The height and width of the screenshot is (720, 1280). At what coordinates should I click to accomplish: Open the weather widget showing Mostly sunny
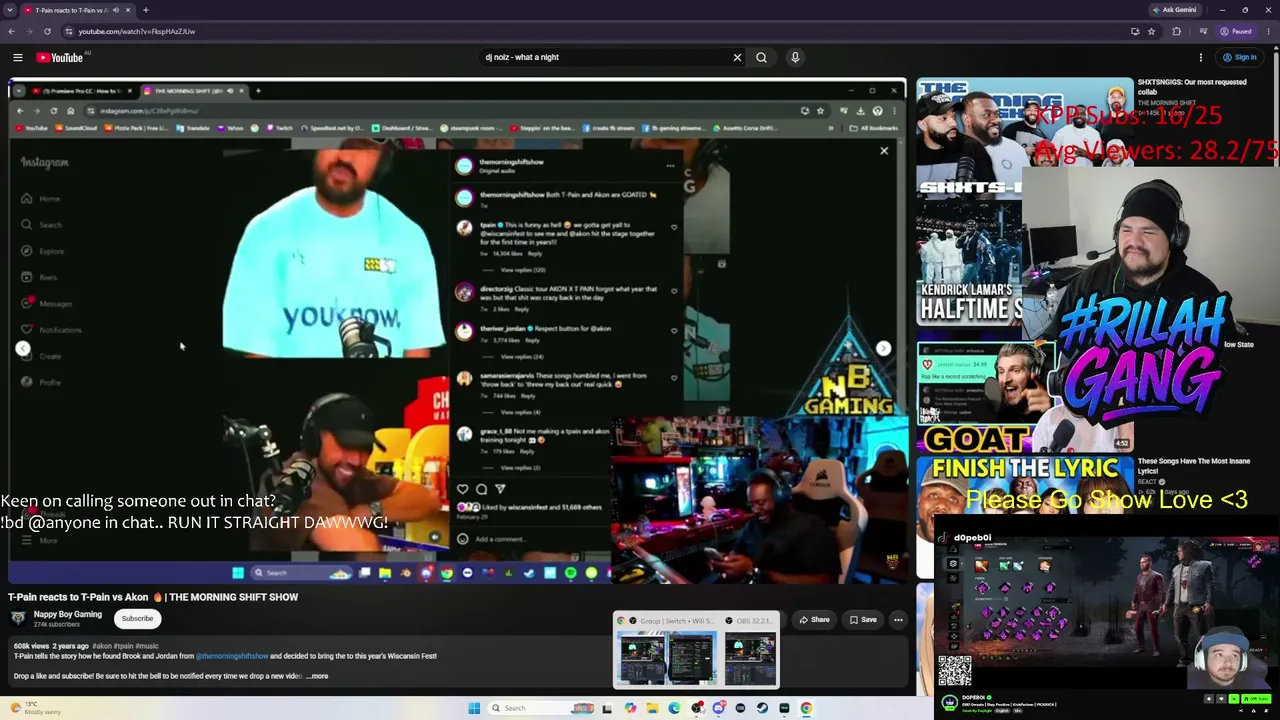pos(36,708)
